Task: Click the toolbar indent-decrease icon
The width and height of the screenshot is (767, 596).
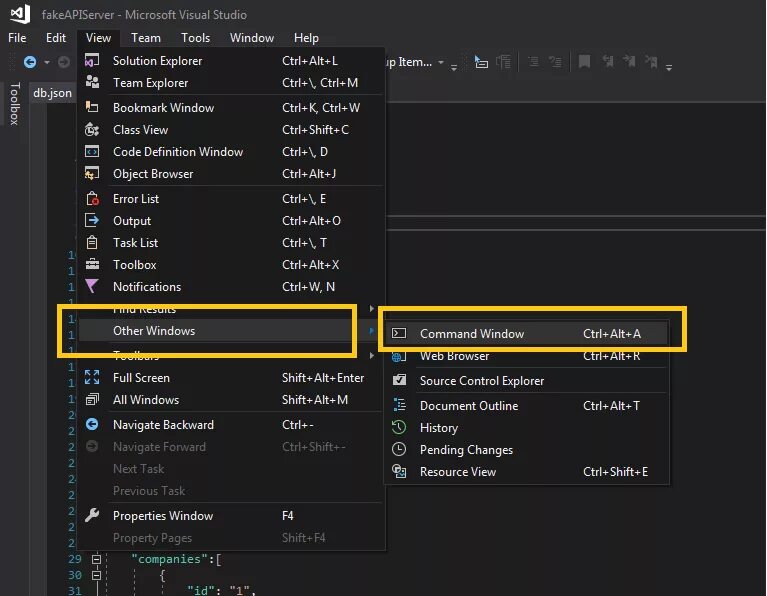Action: click(533, 62)
